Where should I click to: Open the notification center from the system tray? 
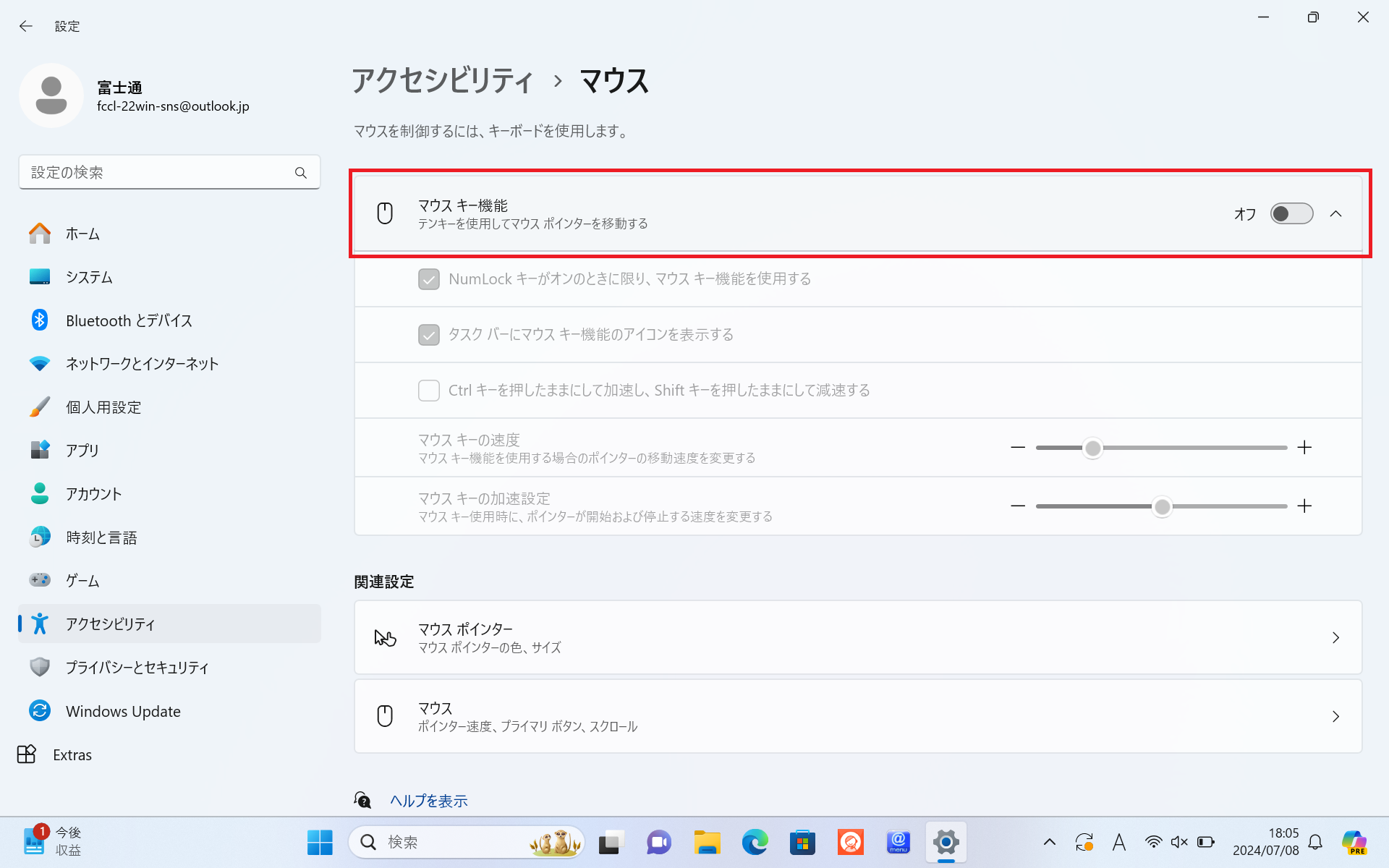1316,842
